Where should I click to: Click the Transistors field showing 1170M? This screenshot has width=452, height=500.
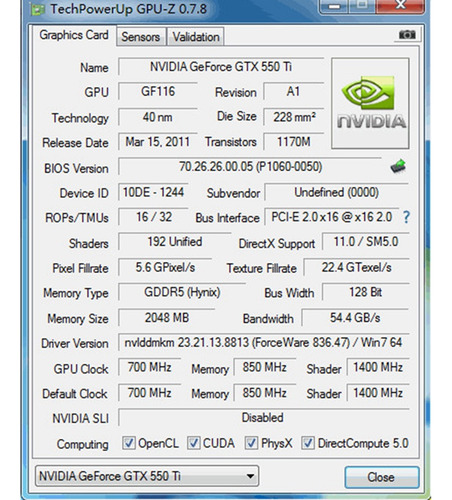293,142
